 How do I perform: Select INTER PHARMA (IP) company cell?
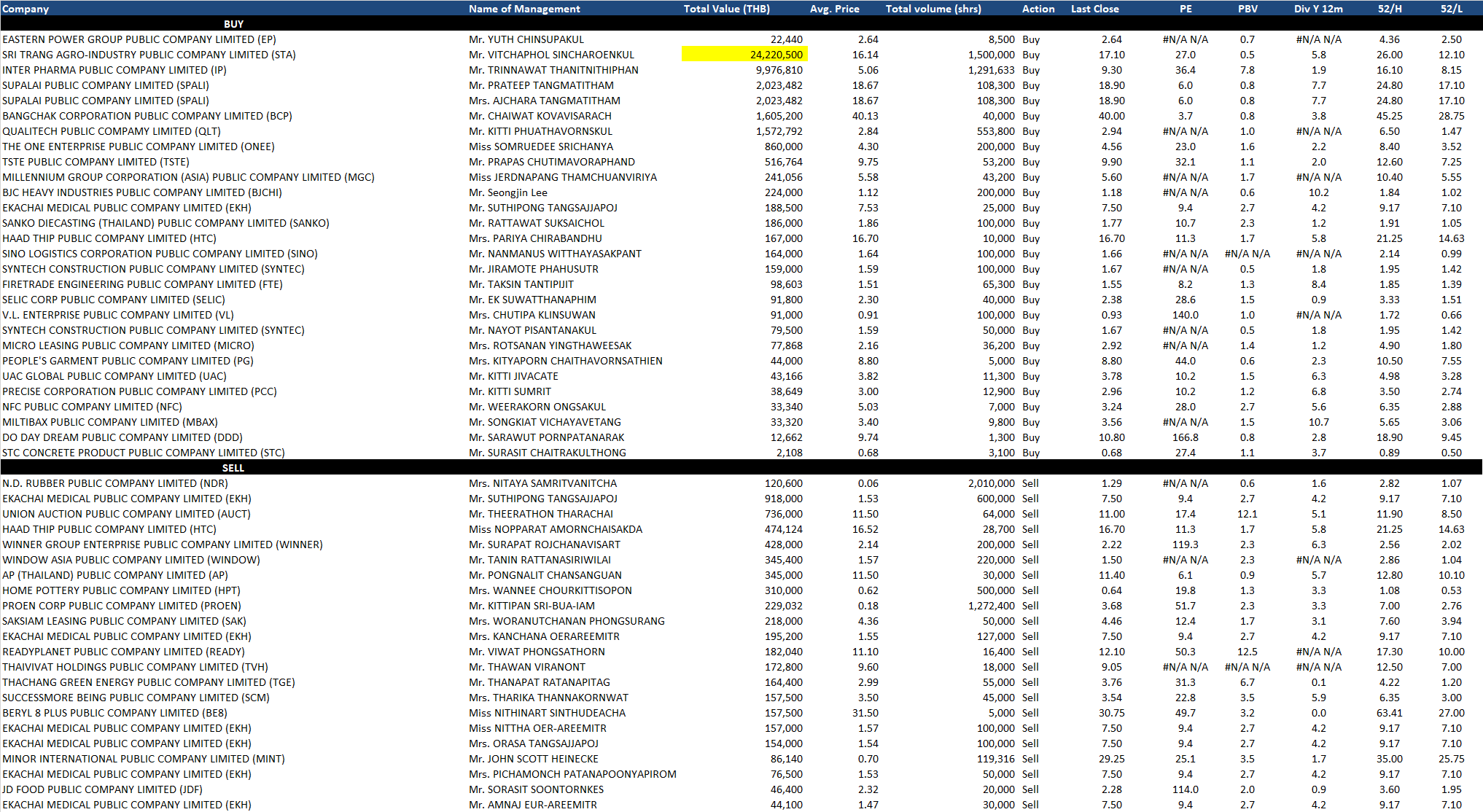(x=114, y=70)
